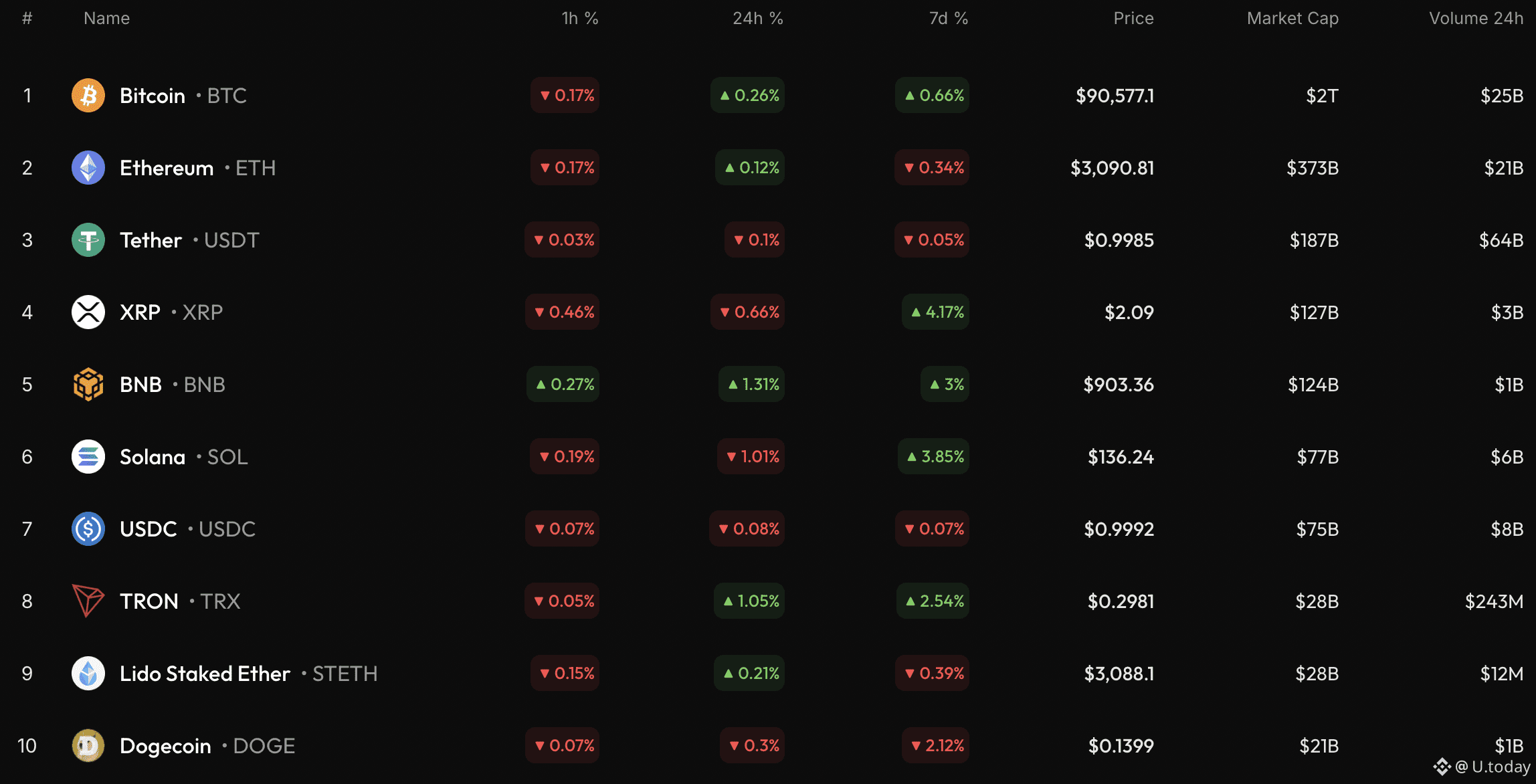Open the 1h % column header

point(579,18)
